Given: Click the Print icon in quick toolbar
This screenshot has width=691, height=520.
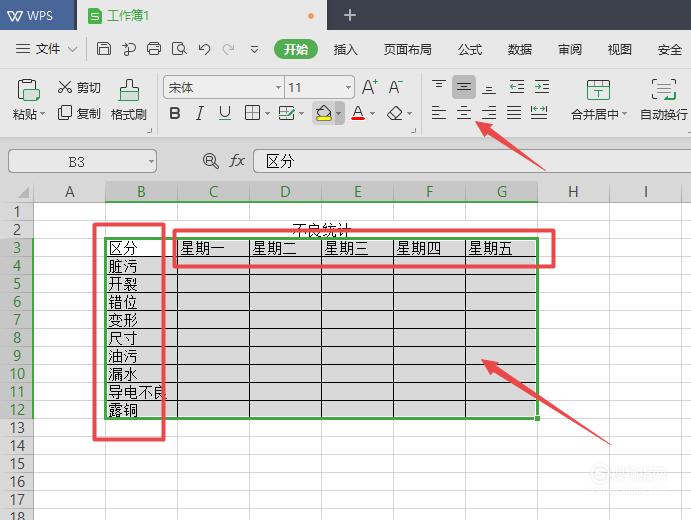Looking at the screenshot, I should [x=154, y=48].
